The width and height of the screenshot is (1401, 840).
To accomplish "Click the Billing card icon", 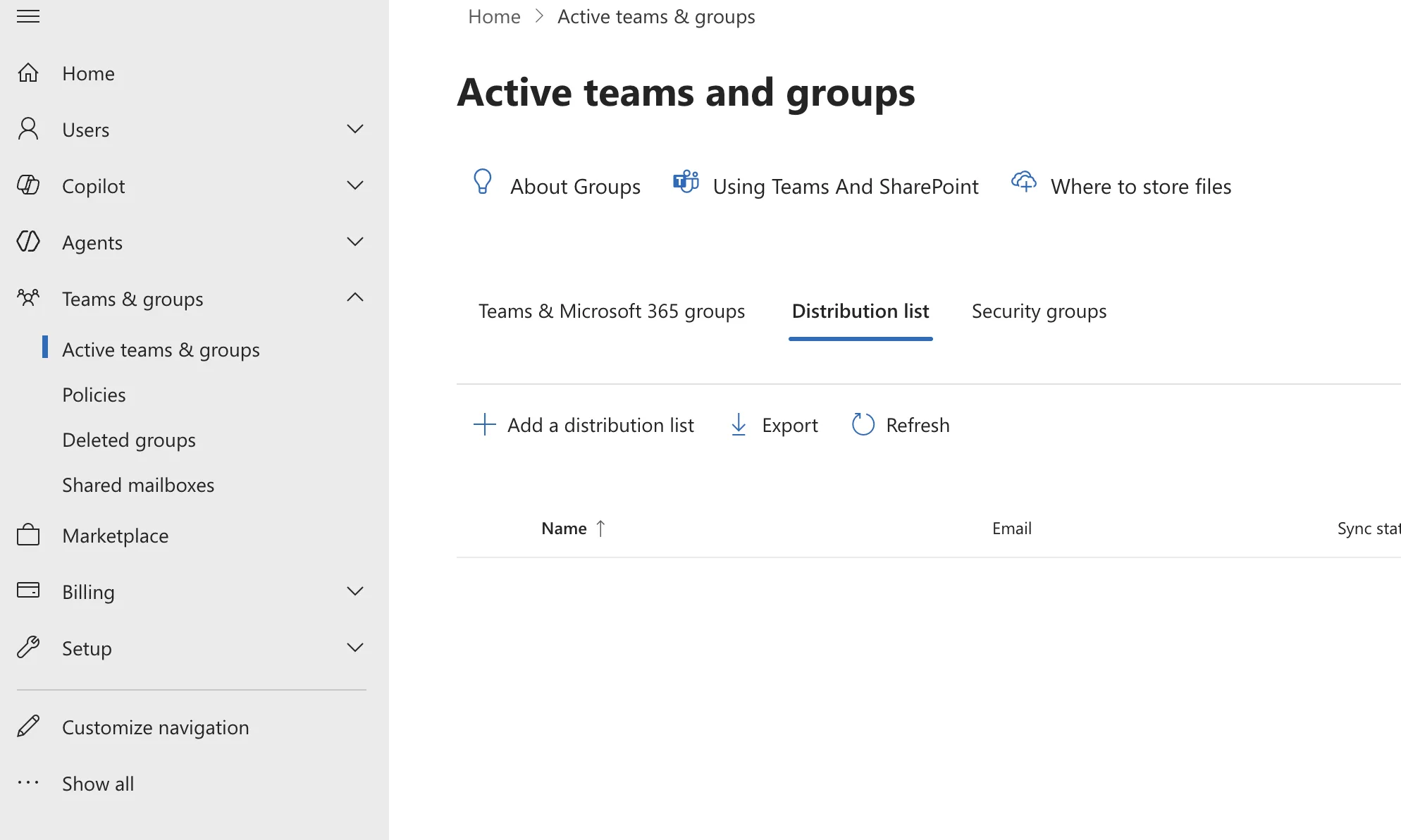I will [x=28, y=591].
